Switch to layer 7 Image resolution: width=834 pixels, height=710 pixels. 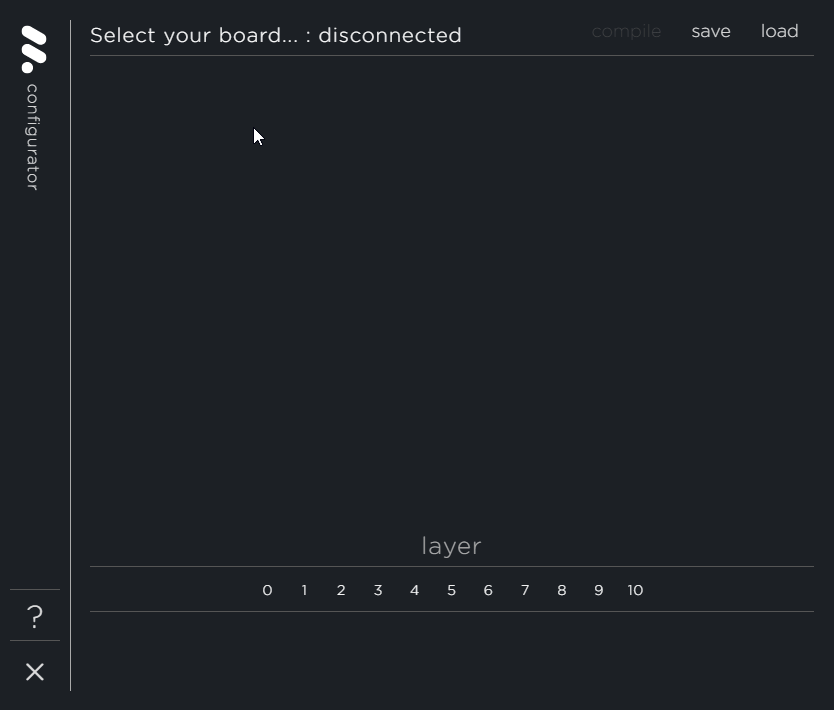tap(525, 590)
